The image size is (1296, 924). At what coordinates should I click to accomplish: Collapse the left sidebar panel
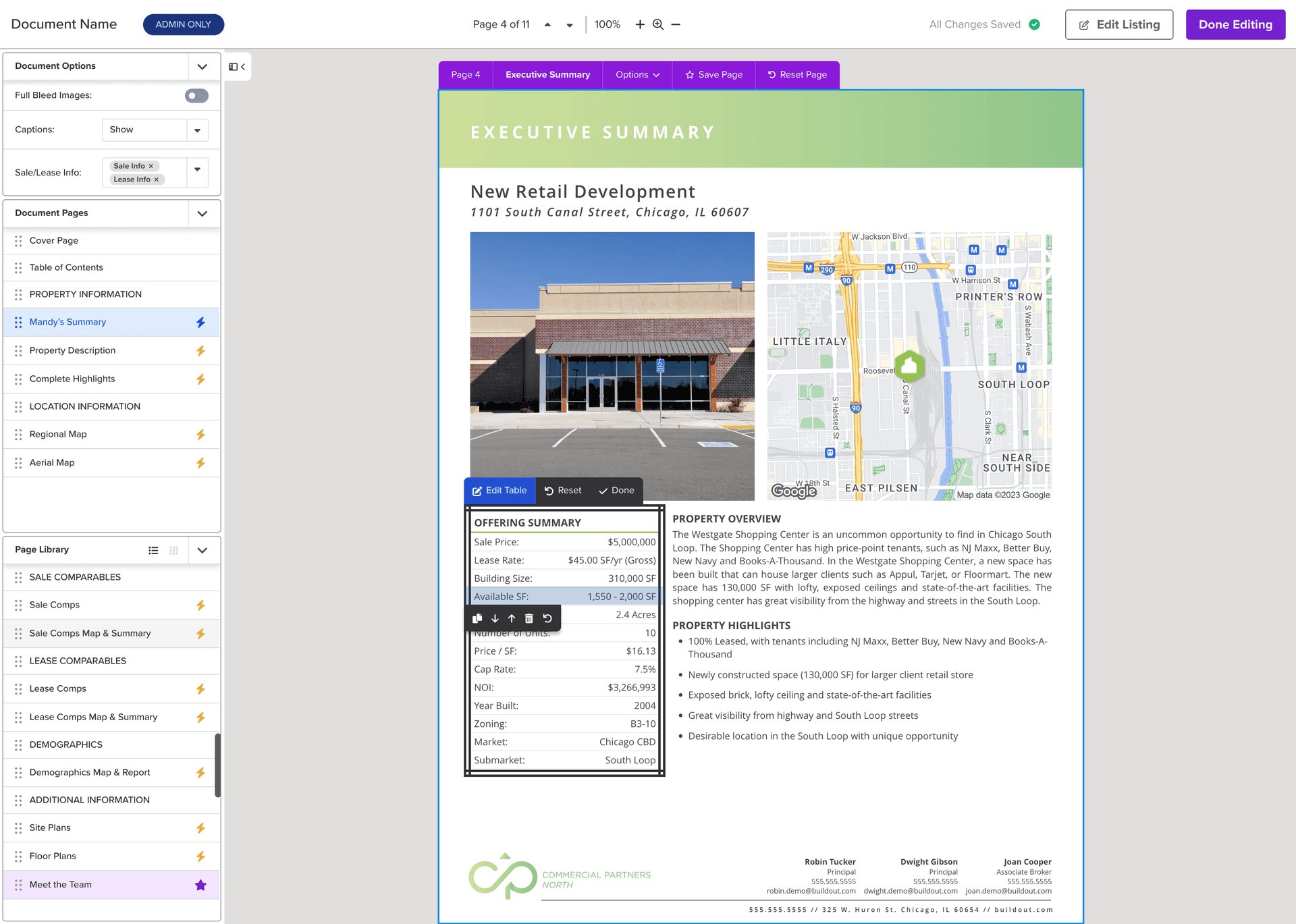(237, 67)
